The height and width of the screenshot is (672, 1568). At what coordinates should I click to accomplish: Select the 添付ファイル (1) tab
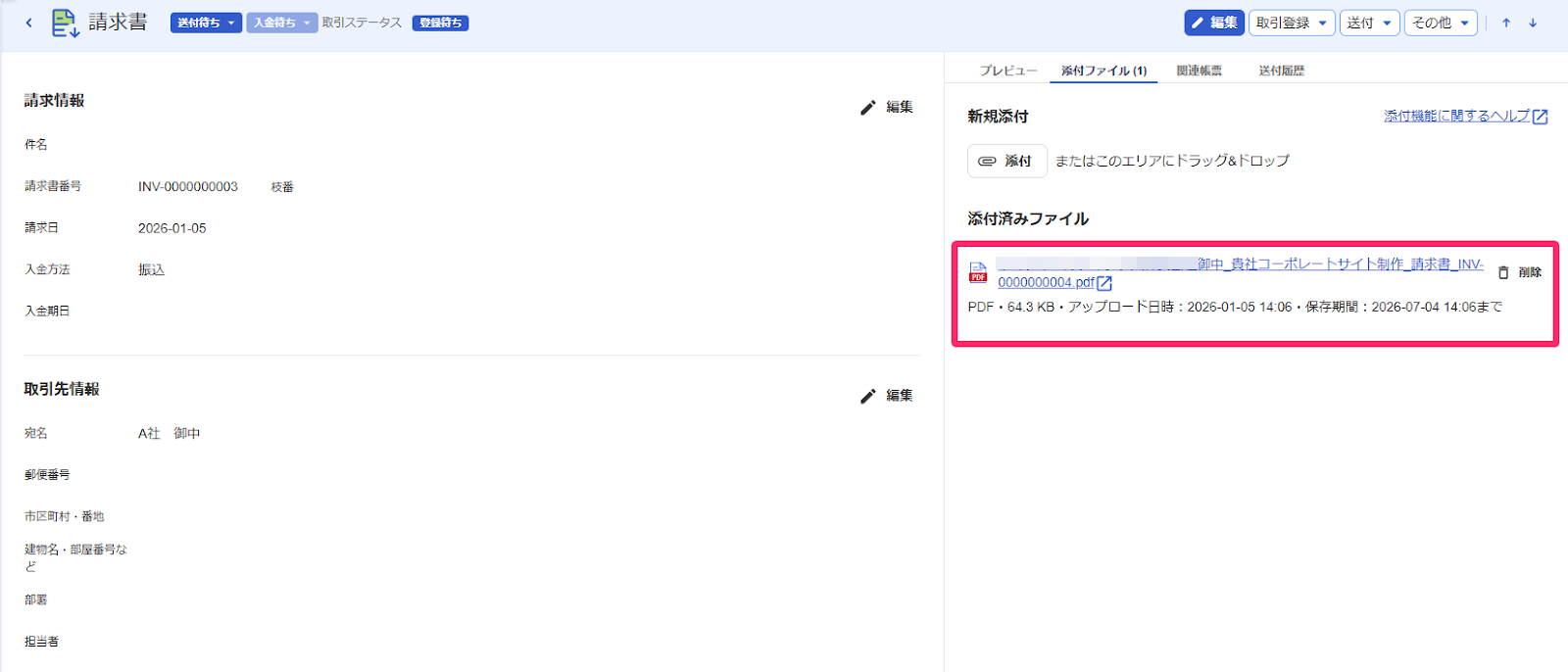pos(1103,71)
